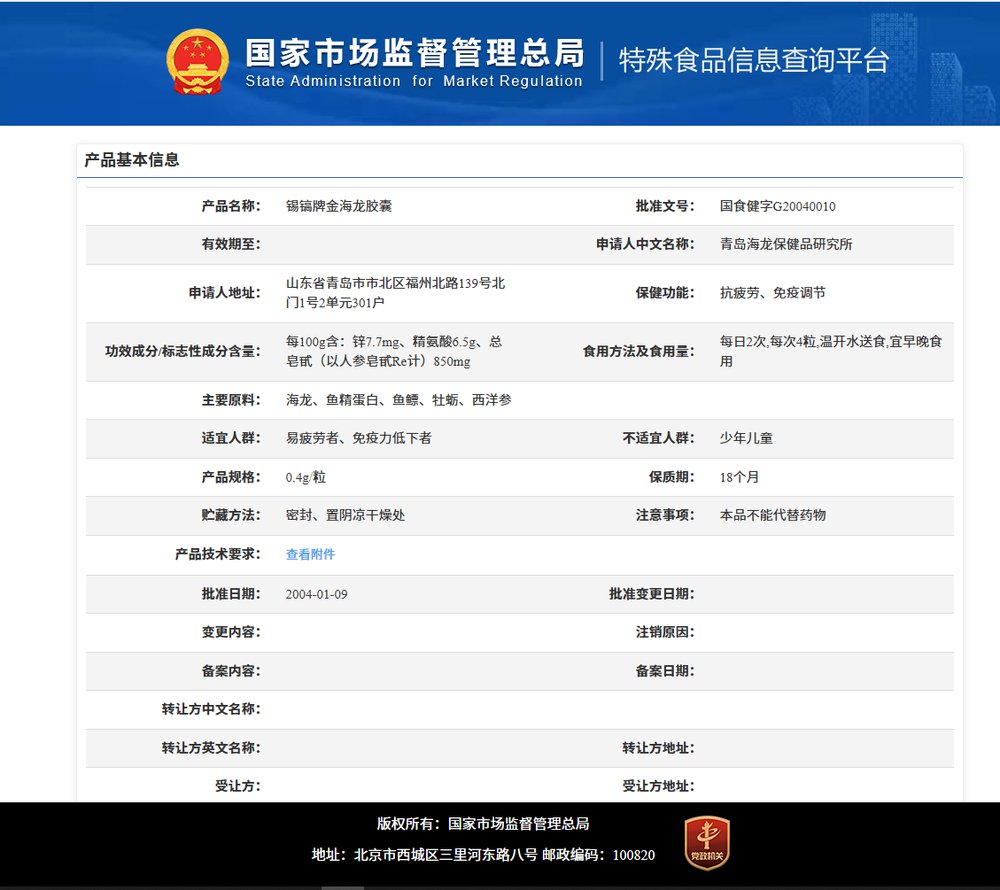
Task: Click the approval date 2004-01-09
Action: [x=316, y=594]
